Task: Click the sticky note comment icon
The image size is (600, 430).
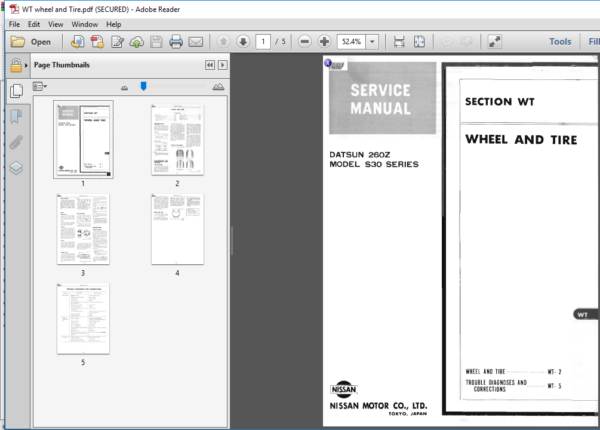Action: [x=447, y=41]
